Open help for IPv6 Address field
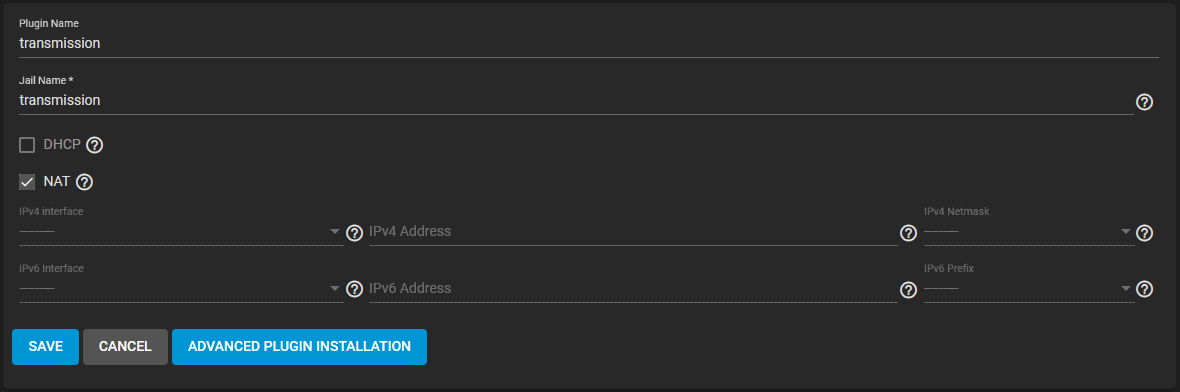The width and height of the screenshot is (1180, 392). point(908,290)
